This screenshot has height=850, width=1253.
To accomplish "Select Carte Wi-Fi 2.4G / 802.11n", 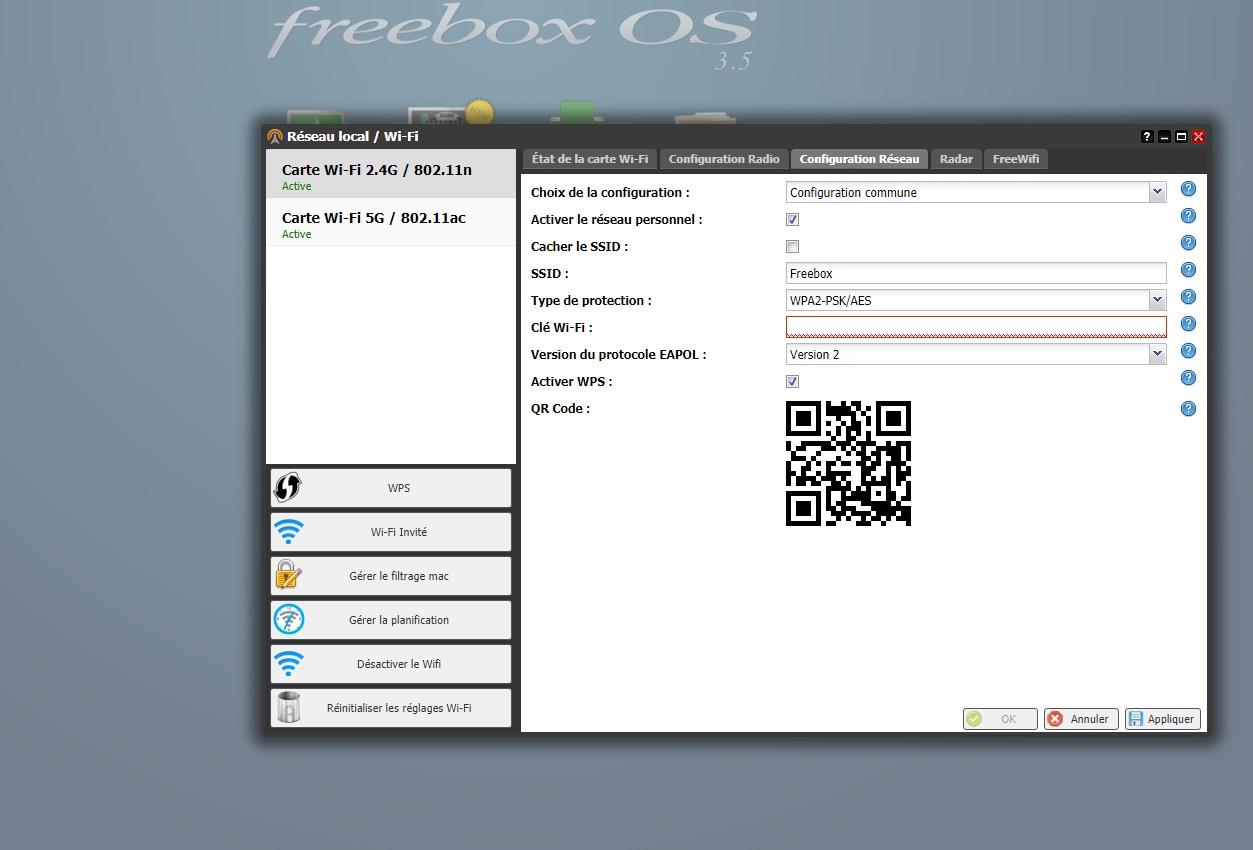I will coord(391,174).
